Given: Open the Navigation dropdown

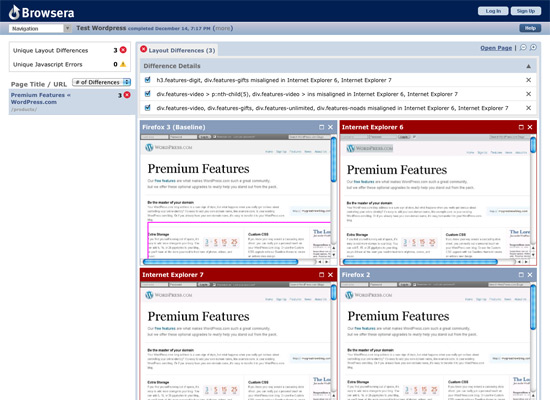Looking at the screenshot, I should [x=40, y=28].
